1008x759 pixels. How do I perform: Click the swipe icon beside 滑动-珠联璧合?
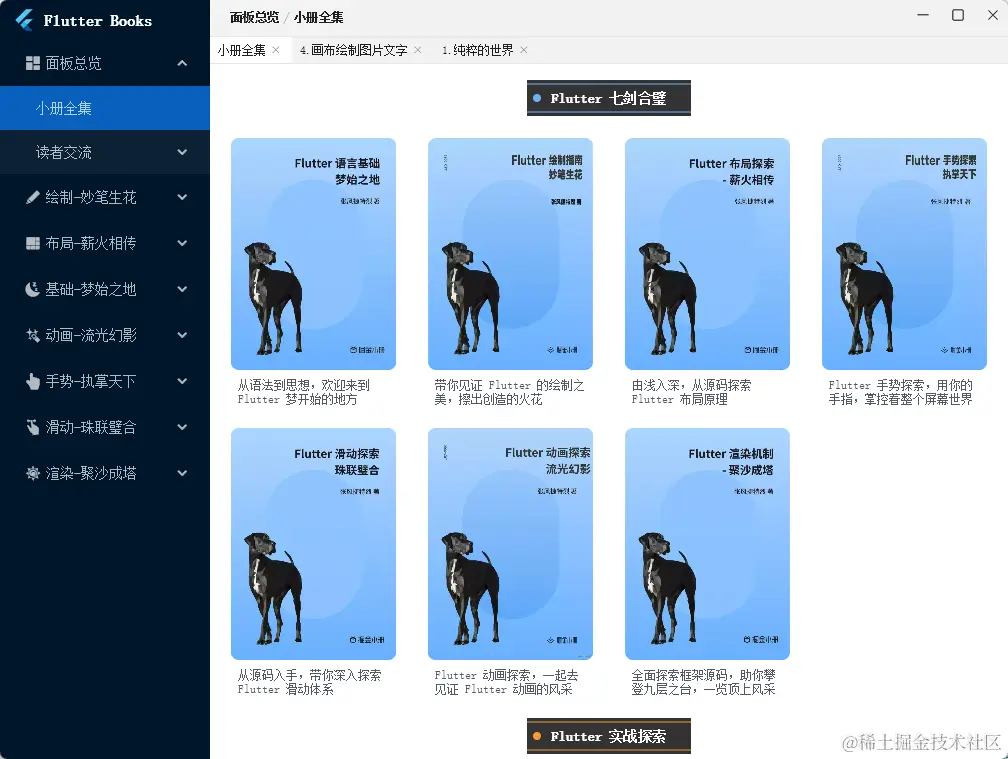point(32,427)
